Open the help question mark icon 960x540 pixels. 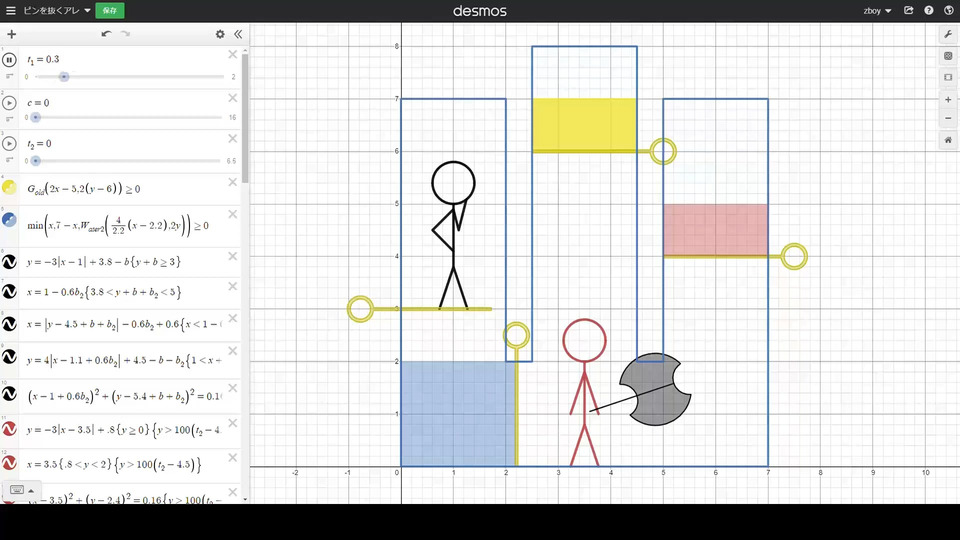(x=929, y=10)
